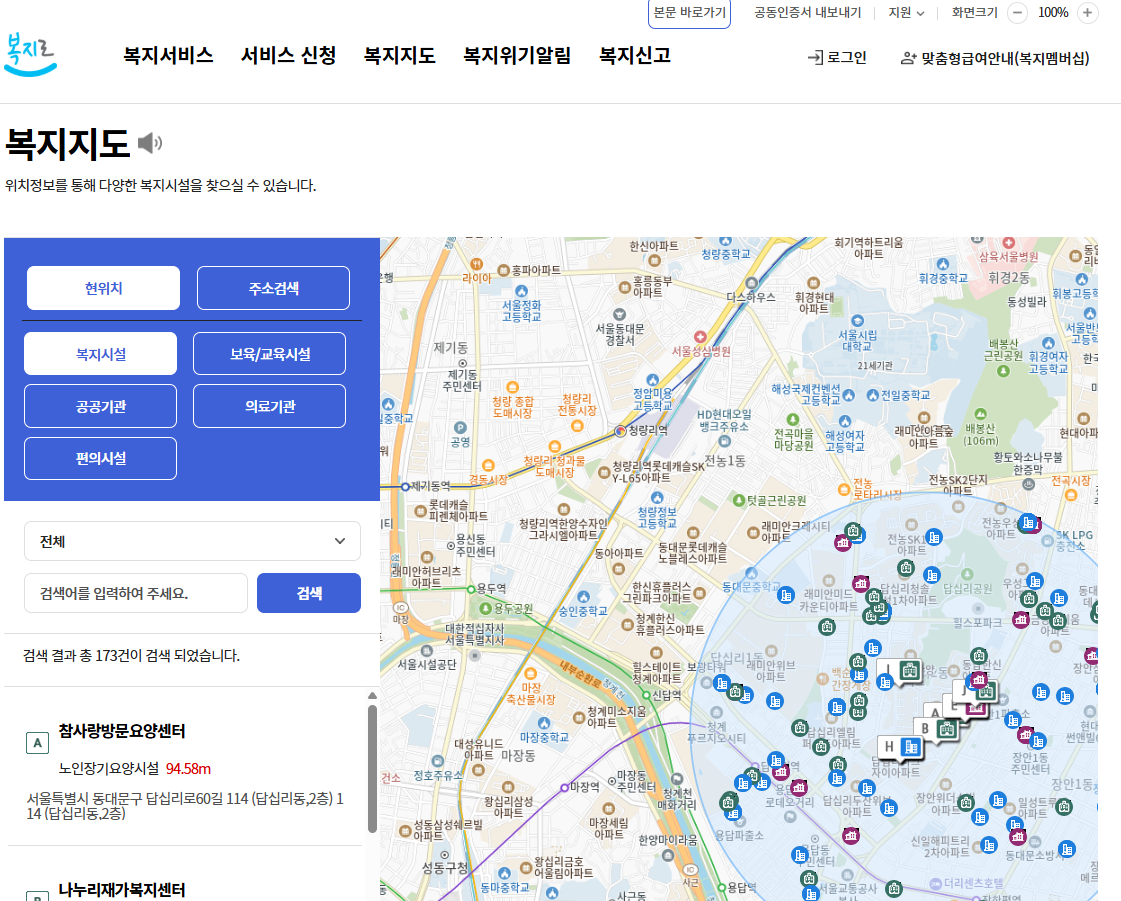Click the 검색 search button
The image size is (1121, 901).
pos(309,592)
